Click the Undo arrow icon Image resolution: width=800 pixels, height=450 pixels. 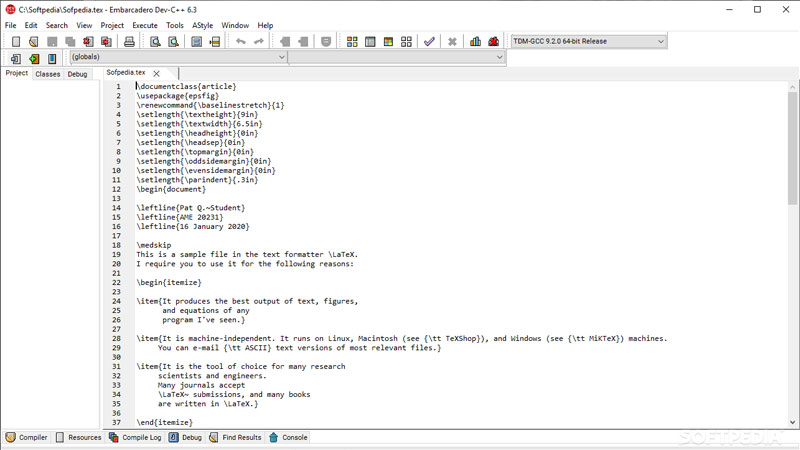pyautogui.click(x=240, y=42)
